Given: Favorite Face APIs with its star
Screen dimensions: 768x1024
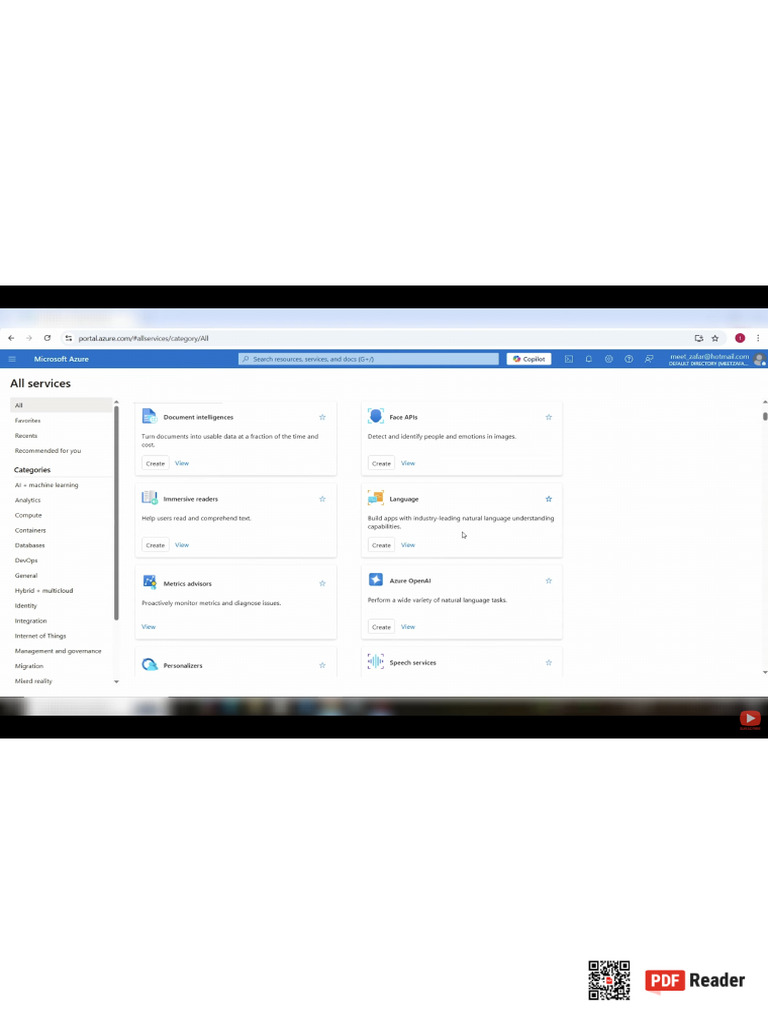Looking at the screenshot, I should click(x=549, y=417).
